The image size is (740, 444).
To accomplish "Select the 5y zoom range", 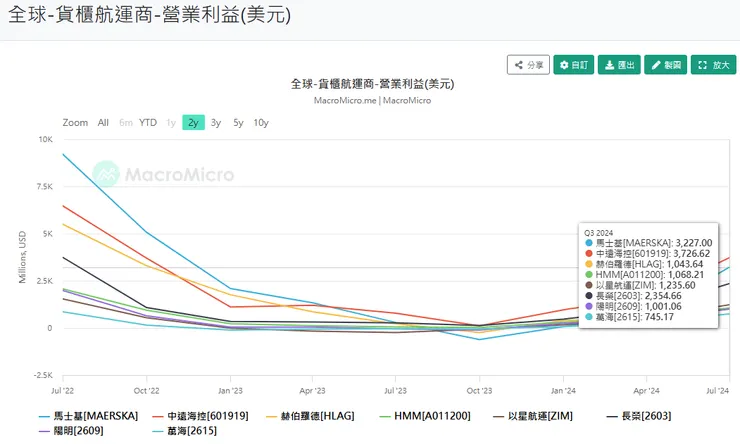I will coord(238,123).
